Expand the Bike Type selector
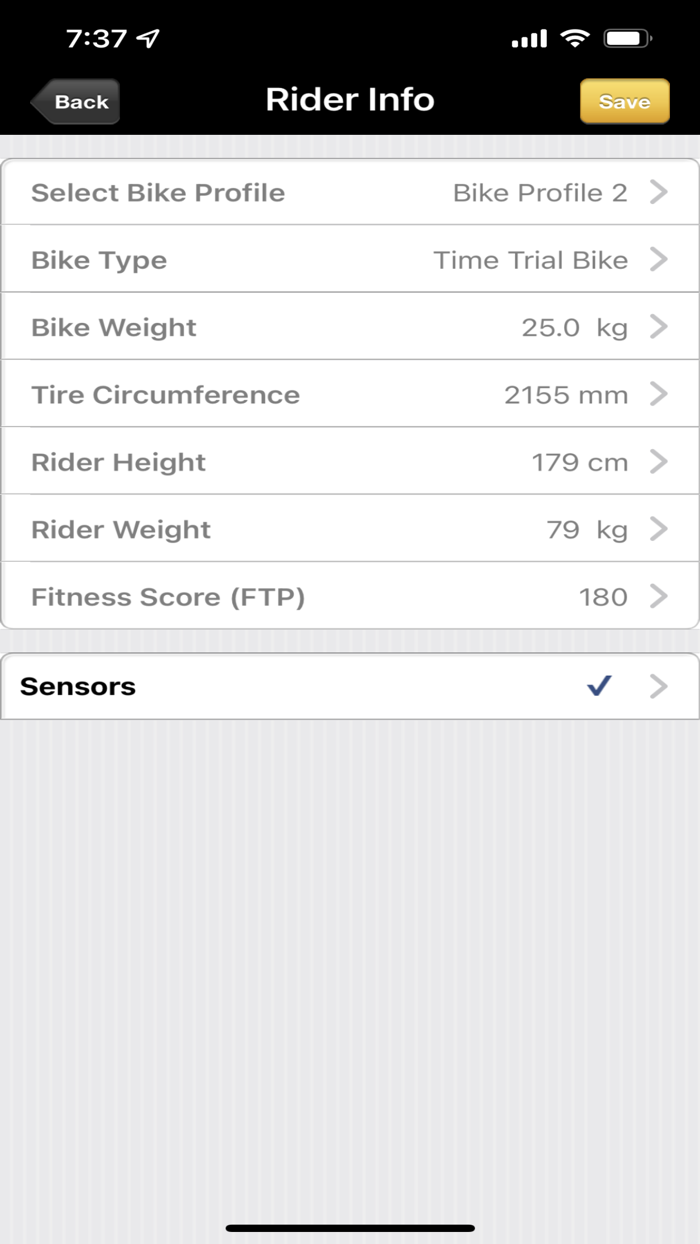 (x=350, y=259)
